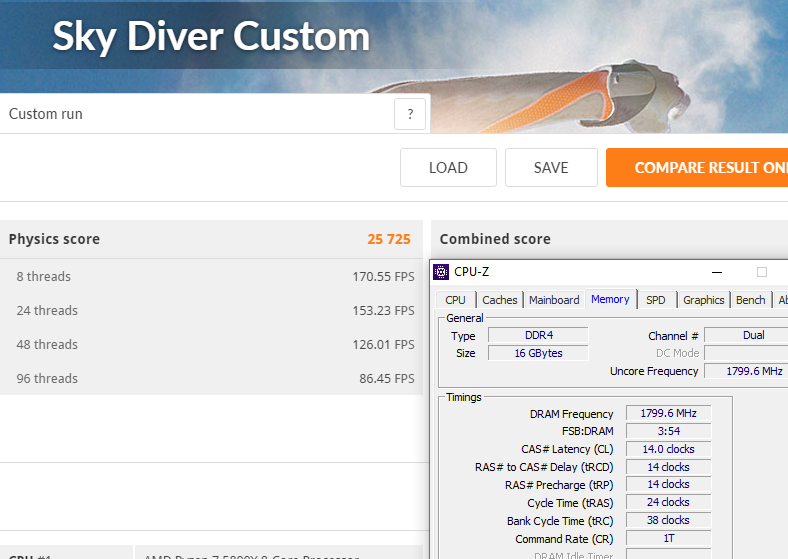788x559 pixels.
Task: Open the SPD tab in CPU-Z
Action: point(656,300)
